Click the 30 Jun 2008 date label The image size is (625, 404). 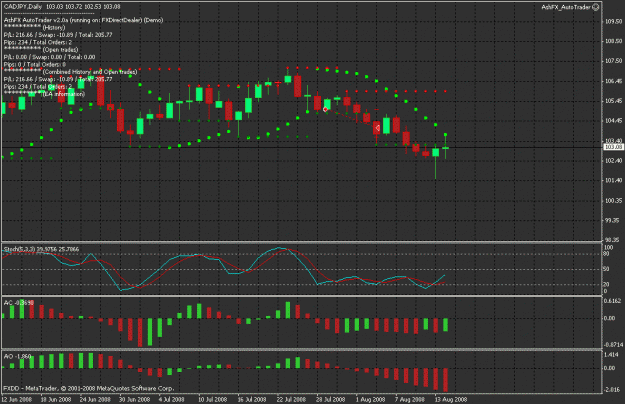click(x=135, y=399)
